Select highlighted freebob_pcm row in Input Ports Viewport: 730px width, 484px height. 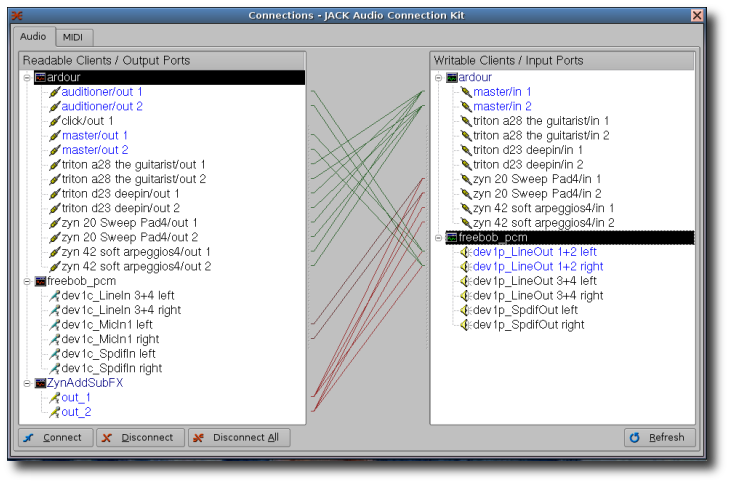570,238
